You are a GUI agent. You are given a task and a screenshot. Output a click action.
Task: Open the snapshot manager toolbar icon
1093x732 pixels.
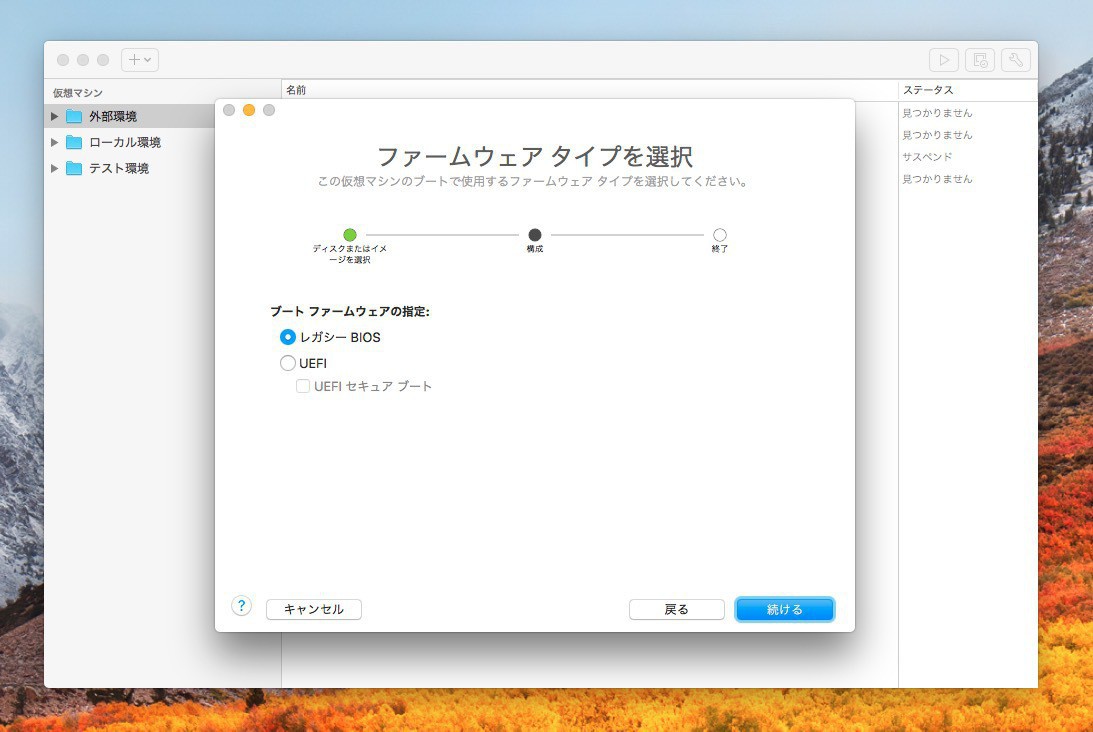tap(979, 60)
